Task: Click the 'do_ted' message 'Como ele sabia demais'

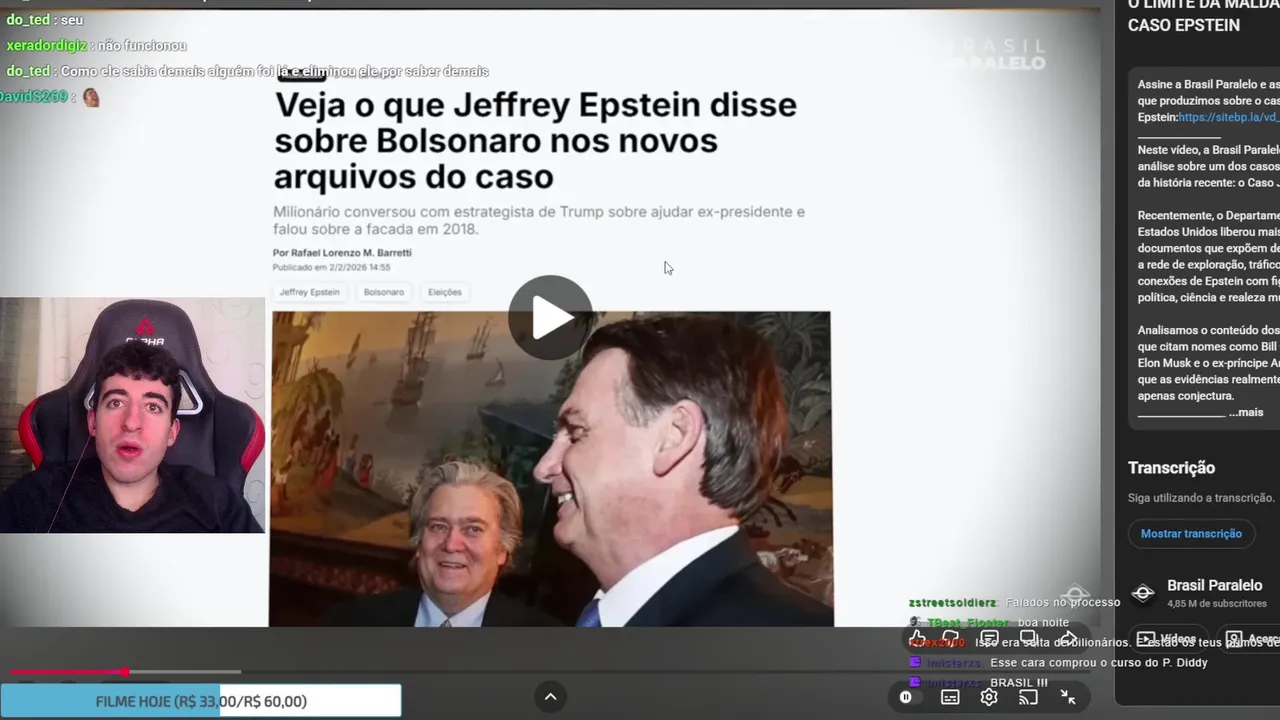Action: point(275,72)
